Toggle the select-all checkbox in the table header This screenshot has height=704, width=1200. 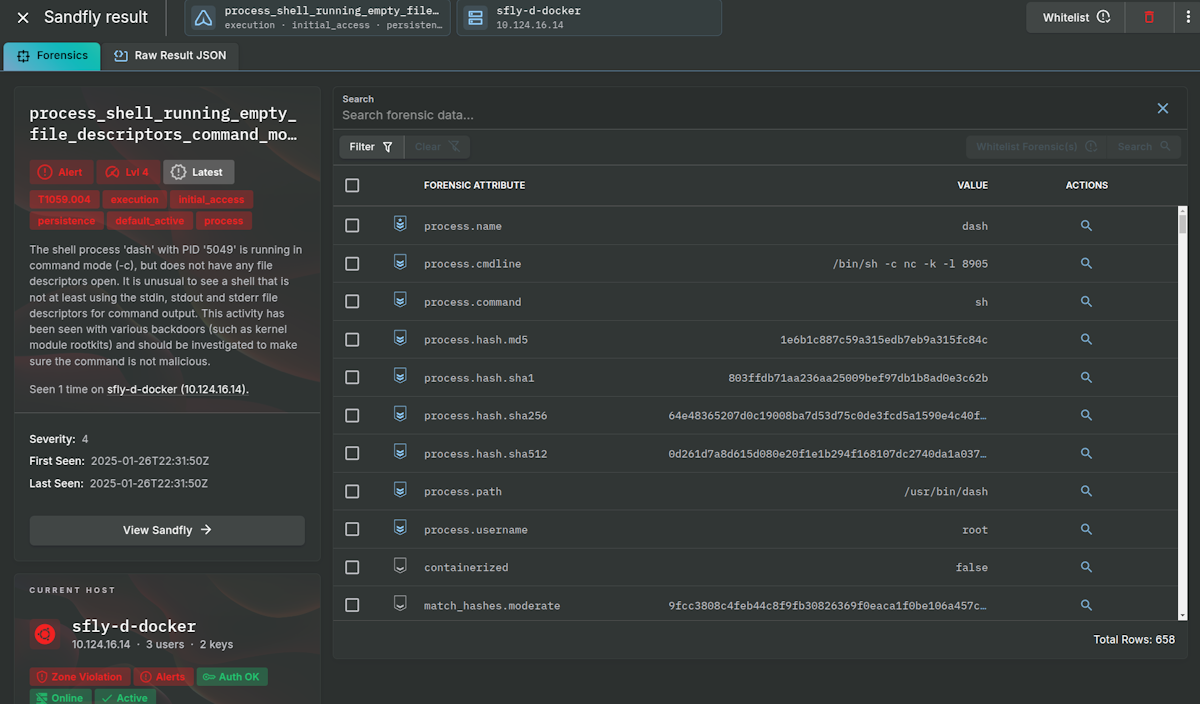pos(352,185)
